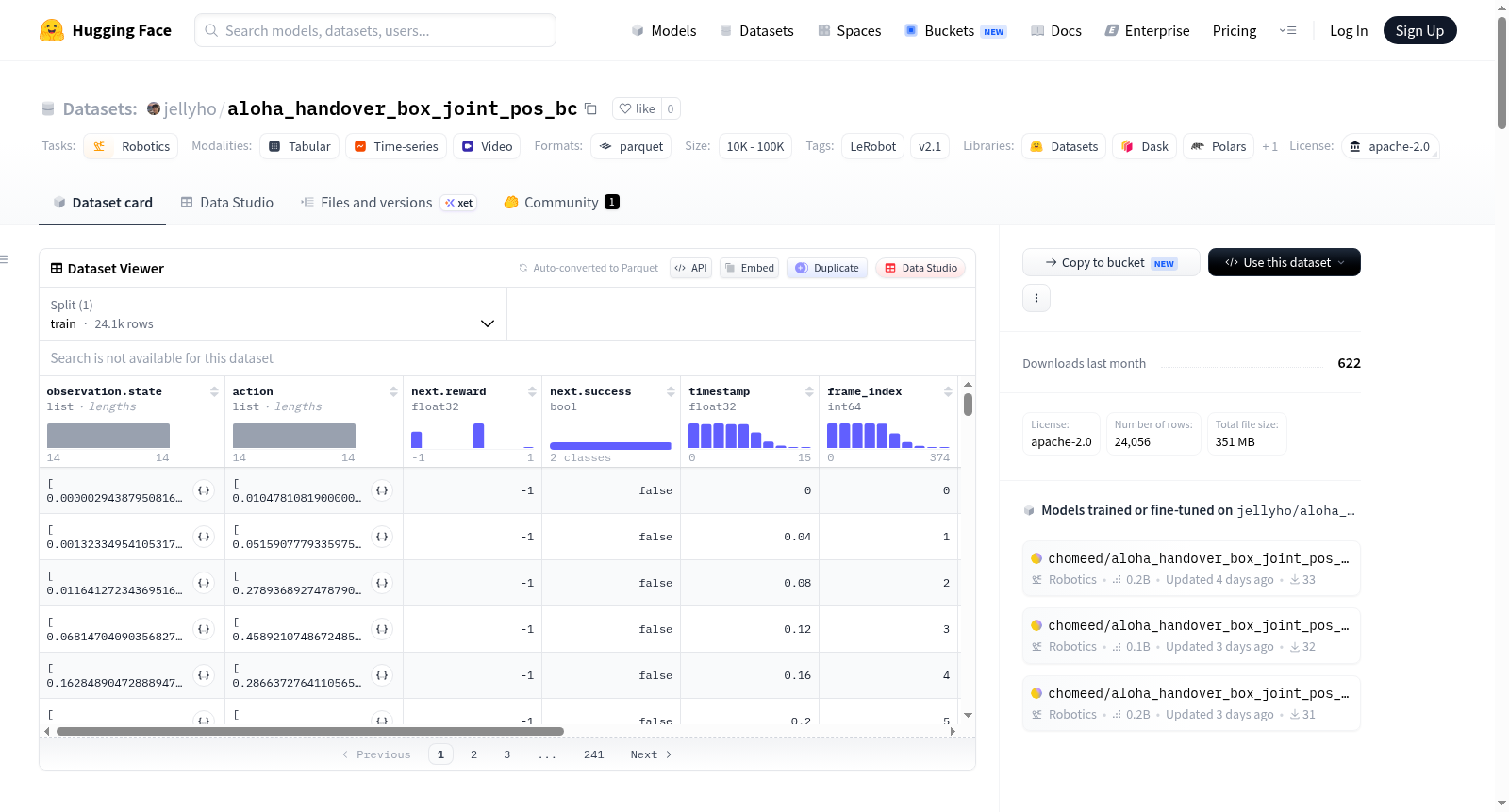This screenshot has width=1509, height=812.
Task: Click the table vertical scrollbar thumb
Action: tap(968, 405)
